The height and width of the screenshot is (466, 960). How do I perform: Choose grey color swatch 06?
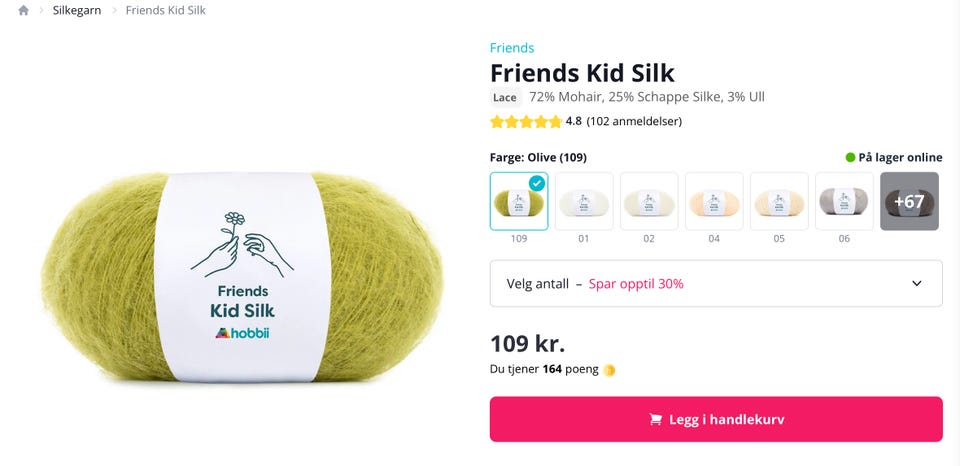(844, 201)
